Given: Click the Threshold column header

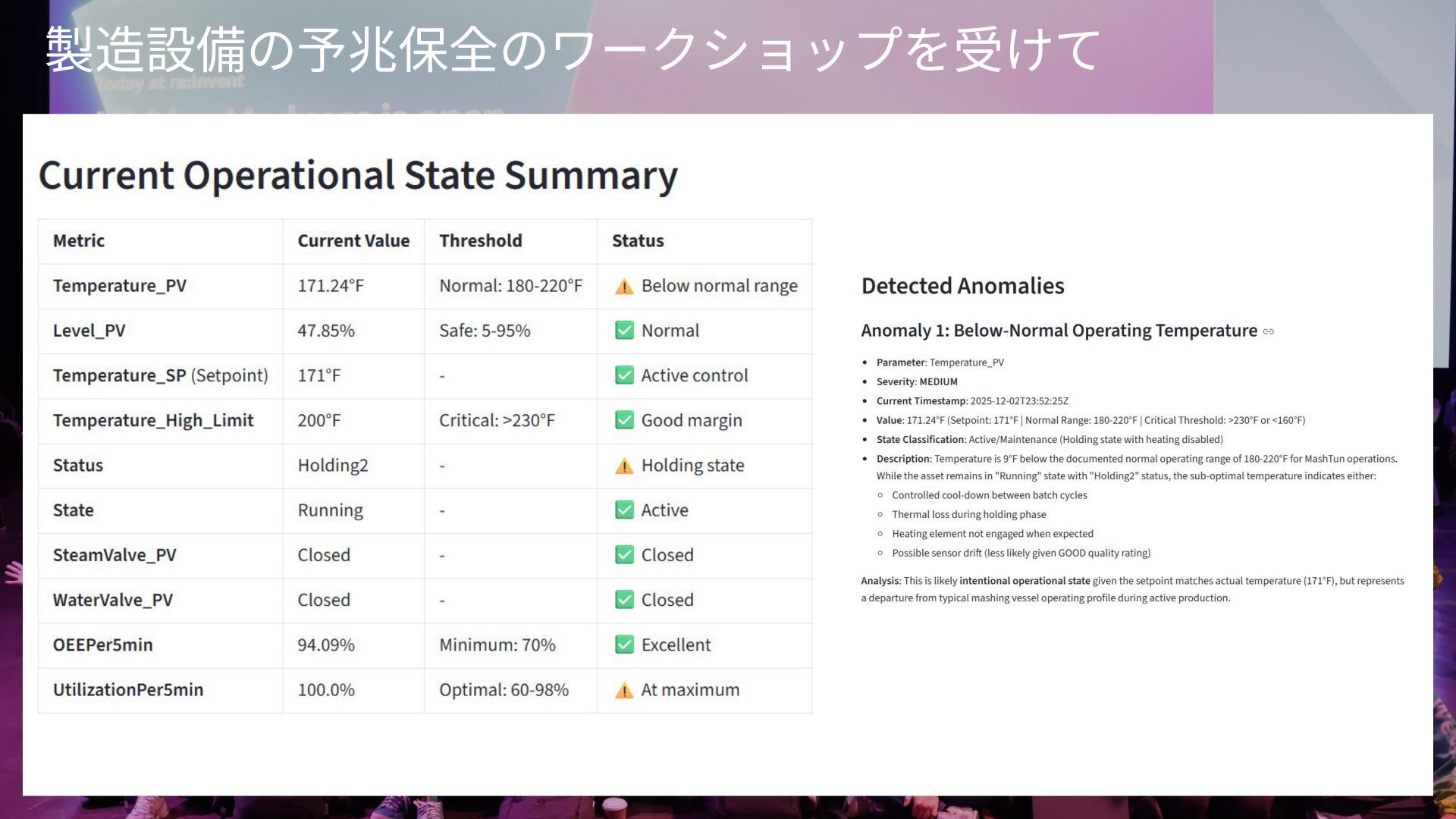Looking at the screenshot, I should point(481,241).
